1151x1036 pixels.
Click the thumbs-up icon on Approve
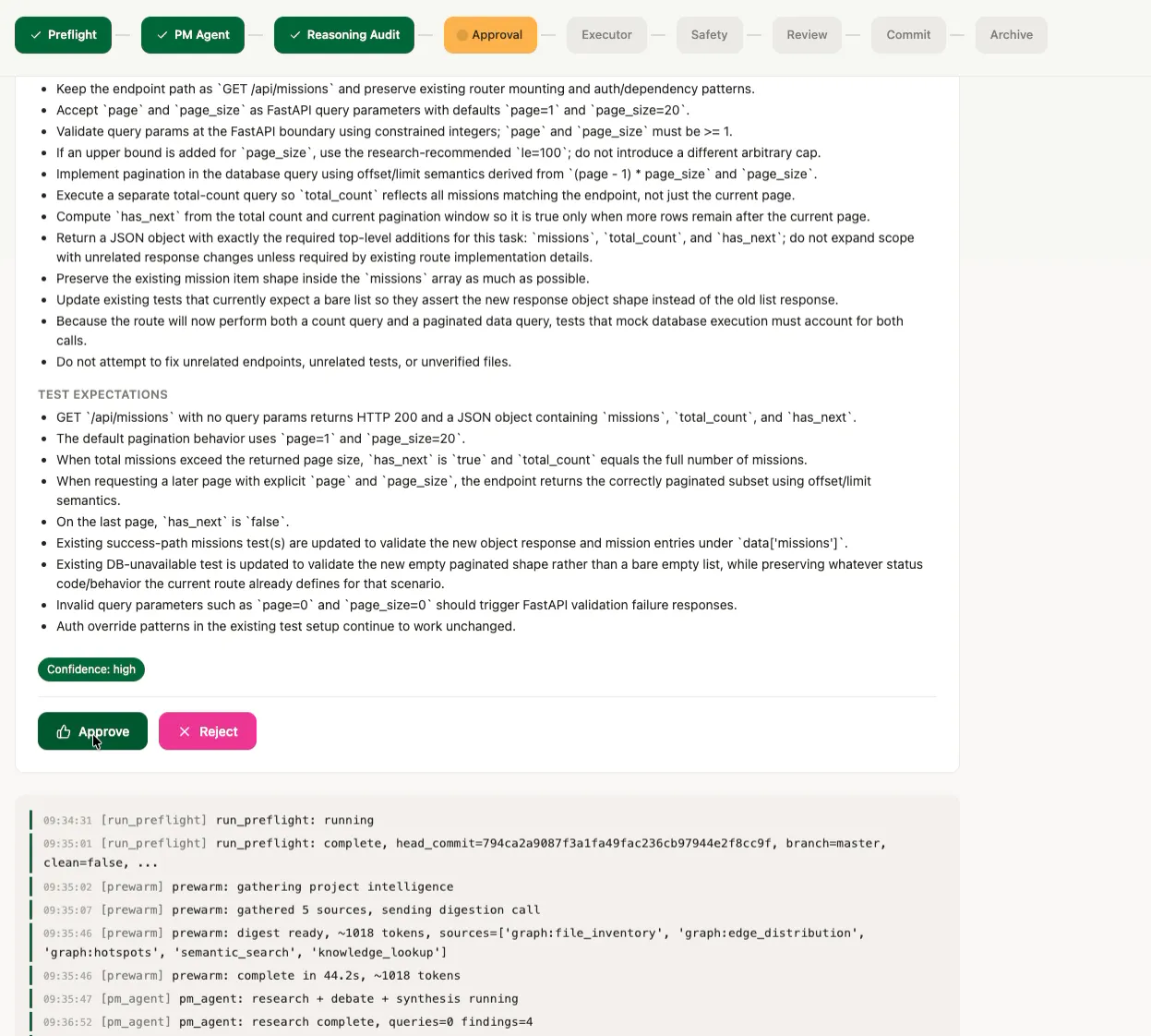64,731
